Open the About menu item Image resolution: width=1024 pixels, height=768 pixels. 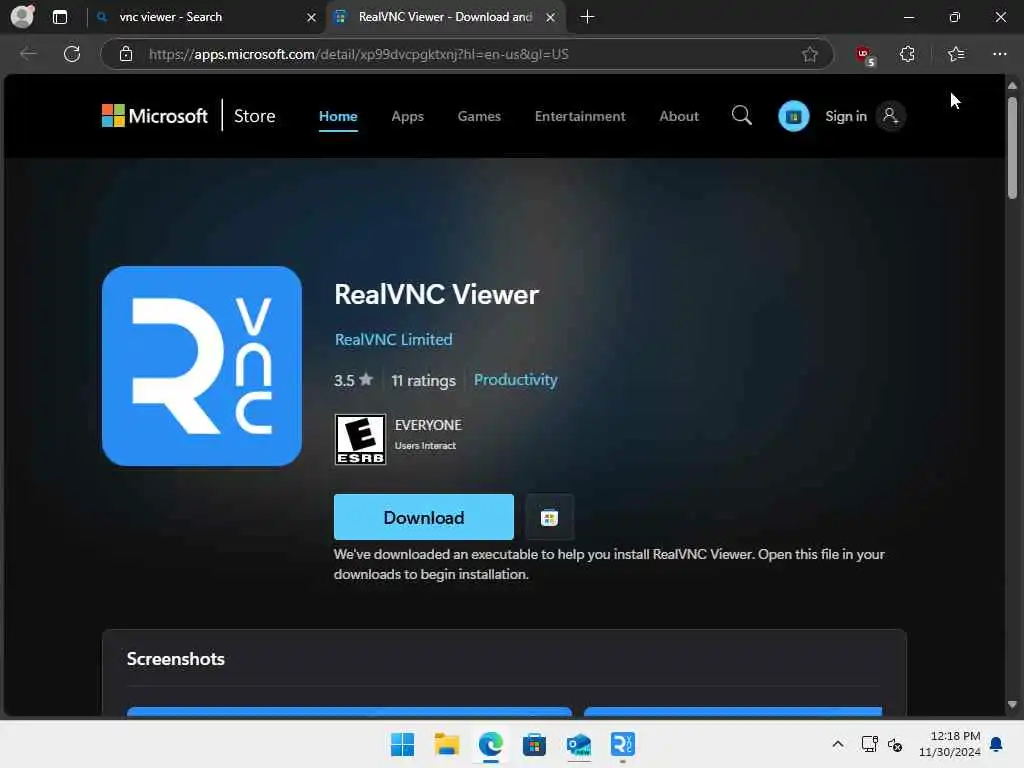[x=679, y=116]
